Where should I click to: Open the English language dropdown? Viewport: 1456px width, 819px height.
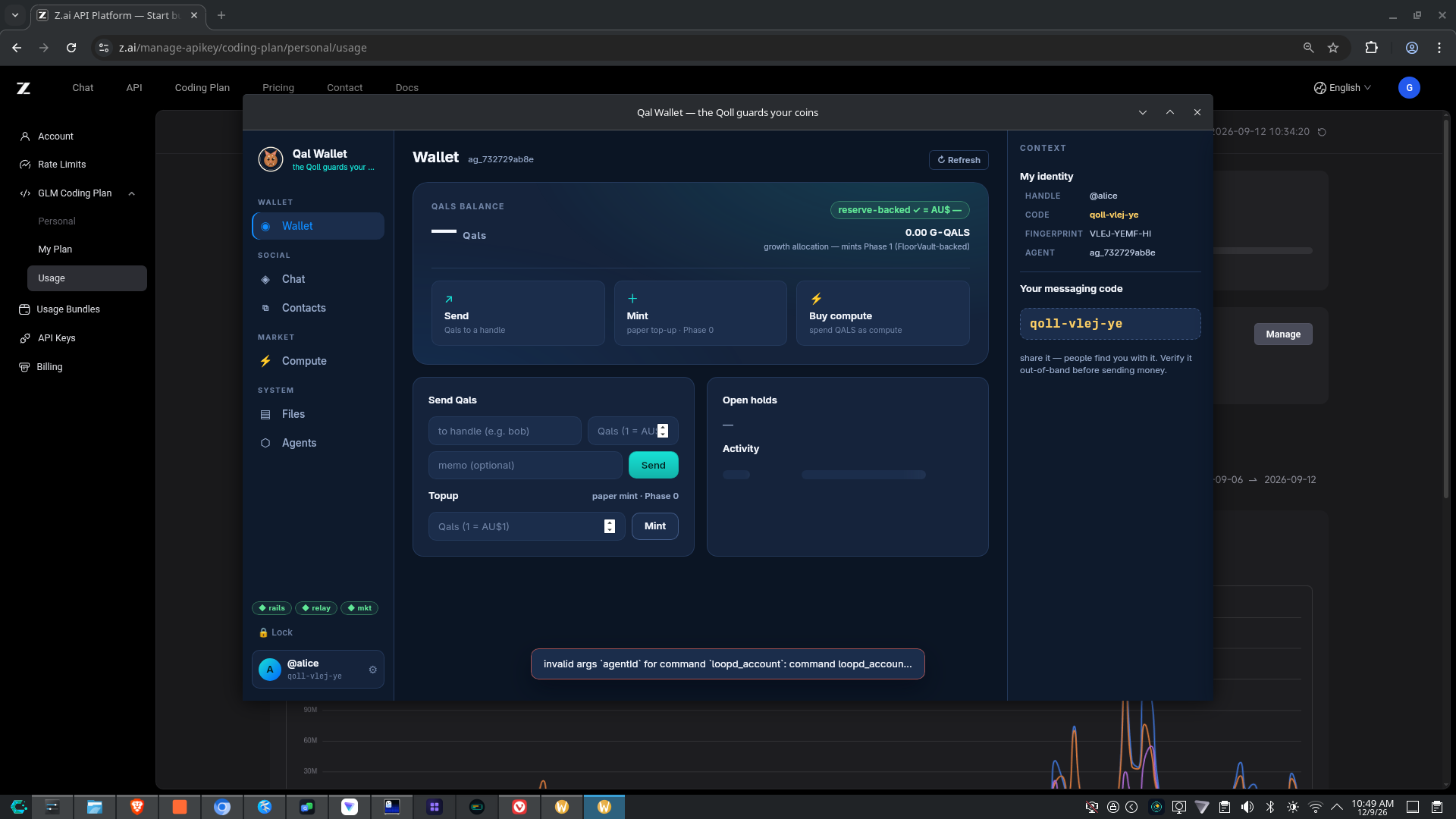[1342, 88]
